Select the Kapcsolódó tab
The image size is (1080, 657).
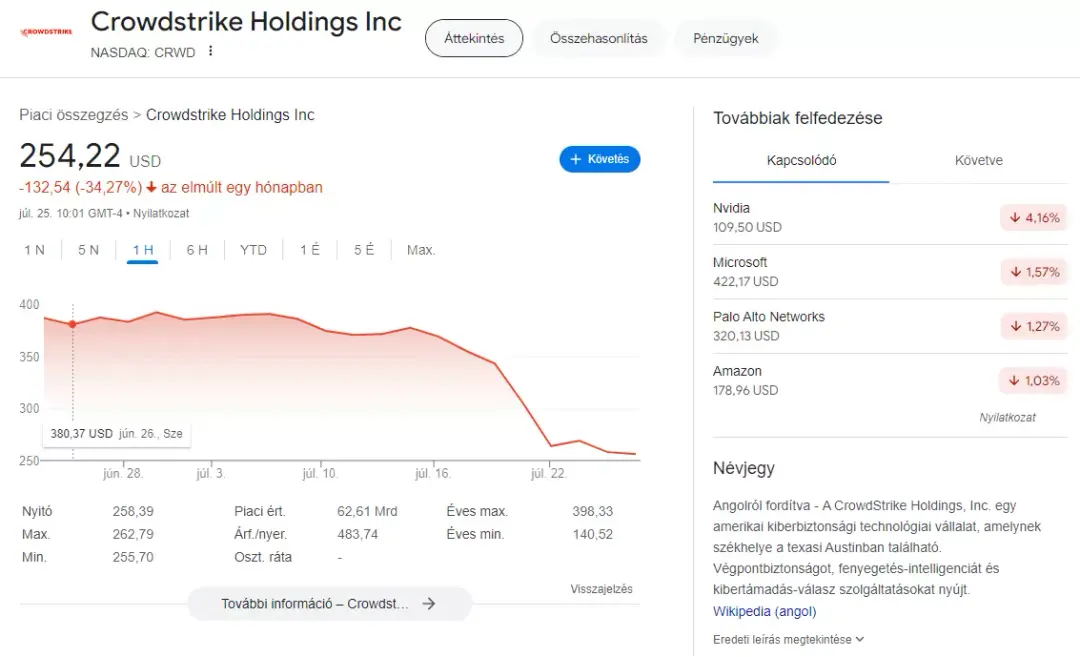coord(801,160)
